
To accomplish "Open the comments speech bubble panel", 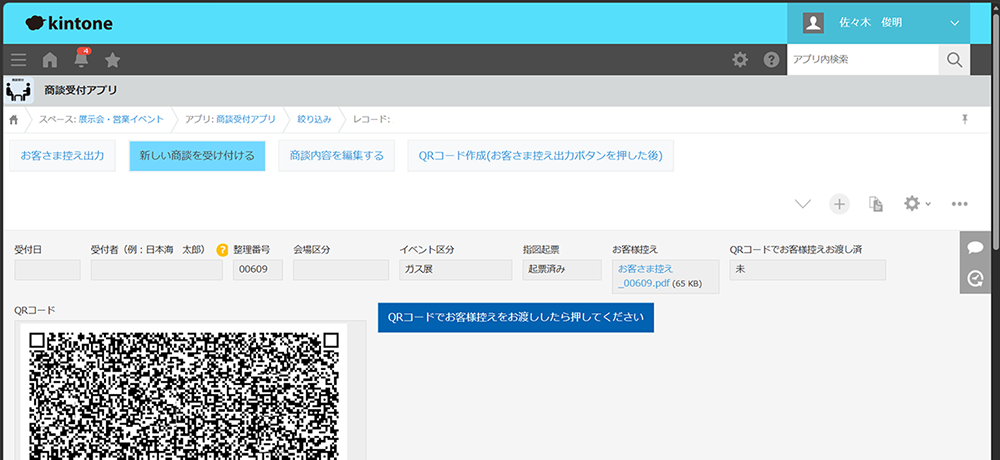I will [x=975, y=248].
